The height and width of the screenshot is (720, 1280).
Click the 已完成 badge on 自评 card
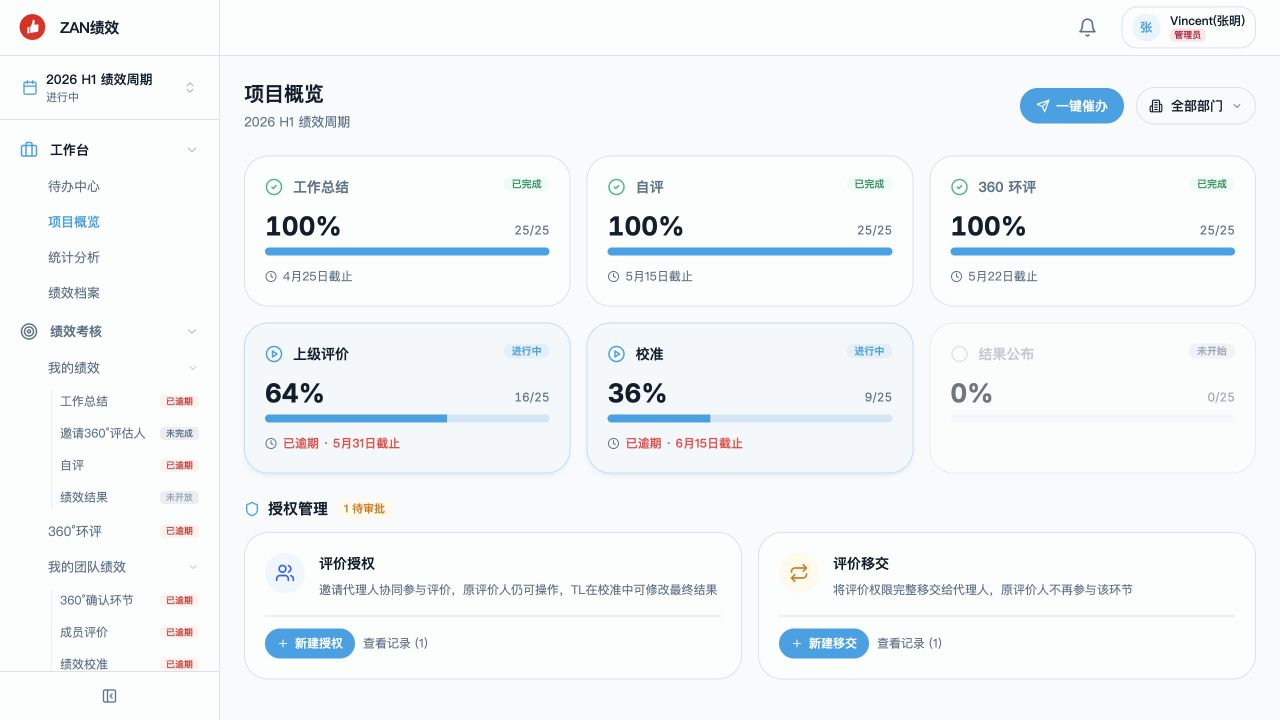click(x=869, y=184)
